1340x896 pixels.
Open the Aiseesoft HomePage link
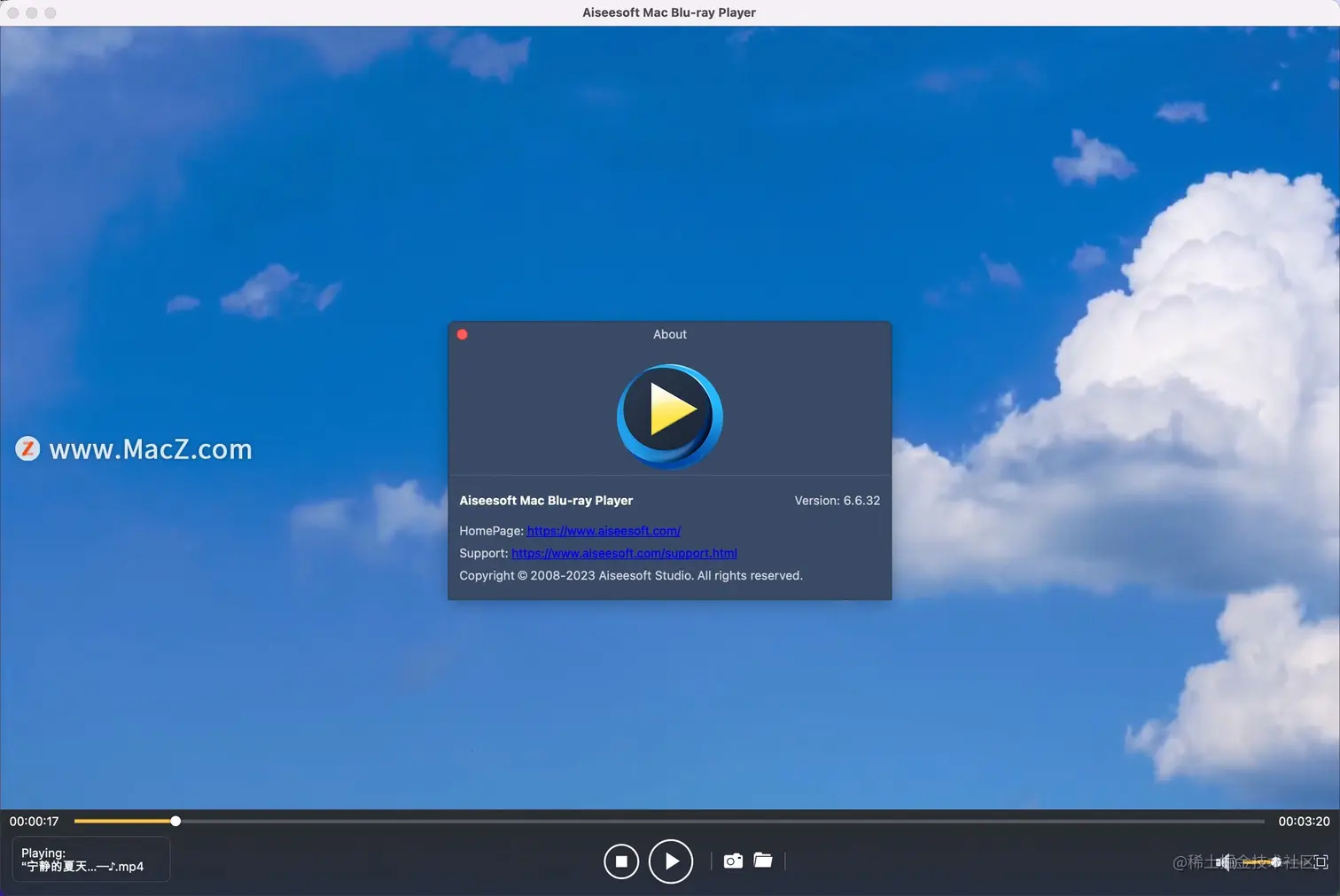[x=604, y=531]
